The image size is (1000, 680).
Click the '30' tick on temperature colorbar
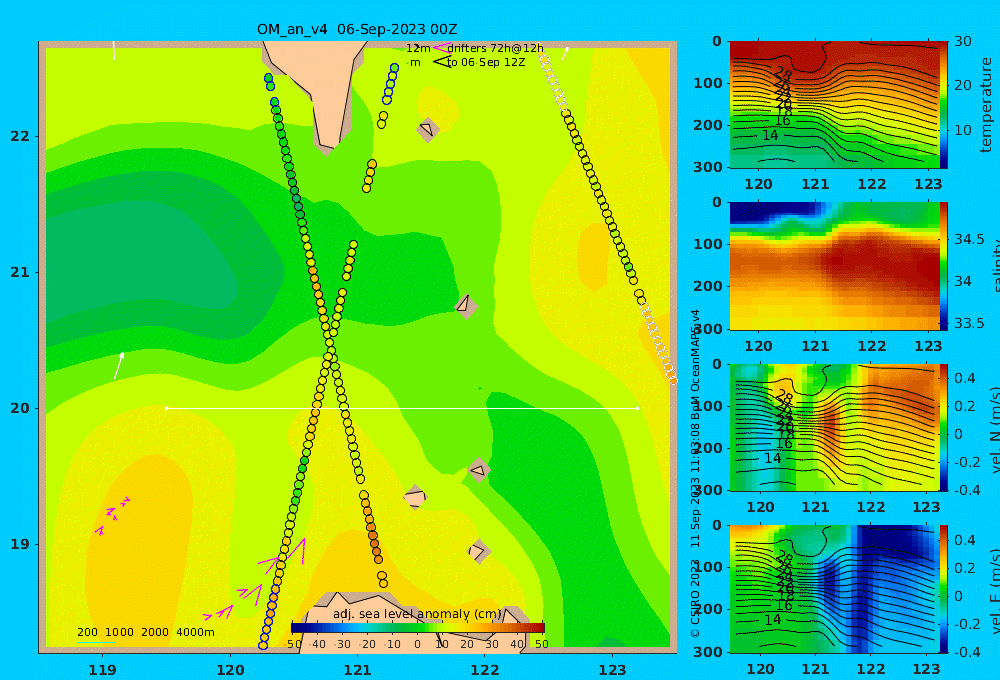[963, 41]
